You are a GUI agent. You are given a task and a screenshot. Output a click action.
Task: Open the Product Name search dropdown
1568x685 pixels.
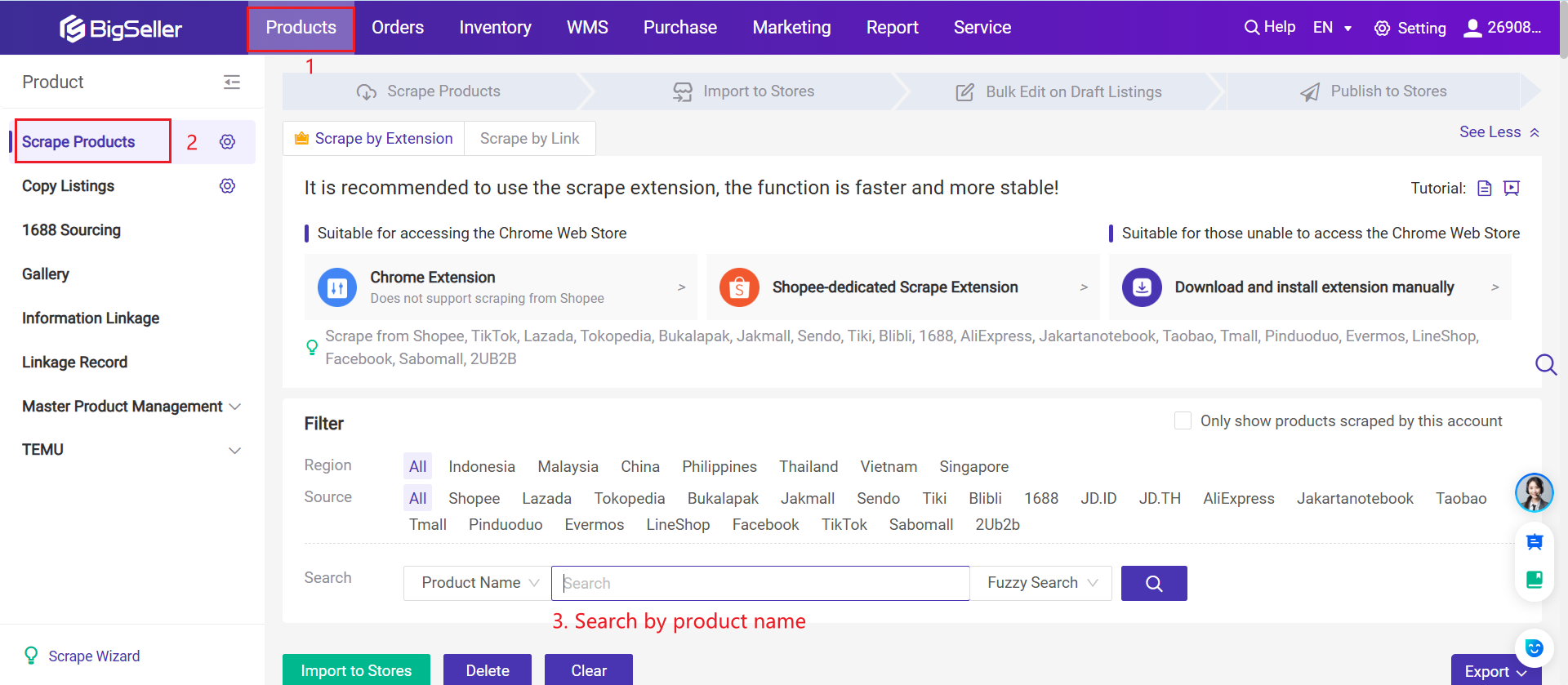coord(478,583)
